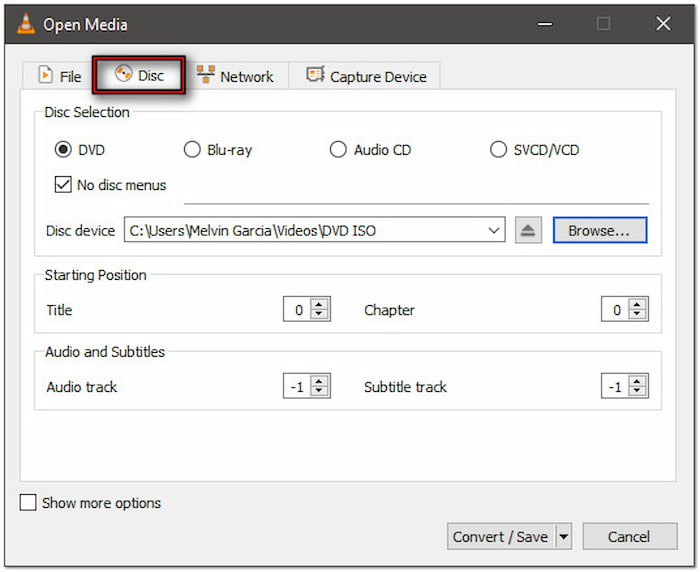Open the Network tab
700x572 pixels.
235,76
